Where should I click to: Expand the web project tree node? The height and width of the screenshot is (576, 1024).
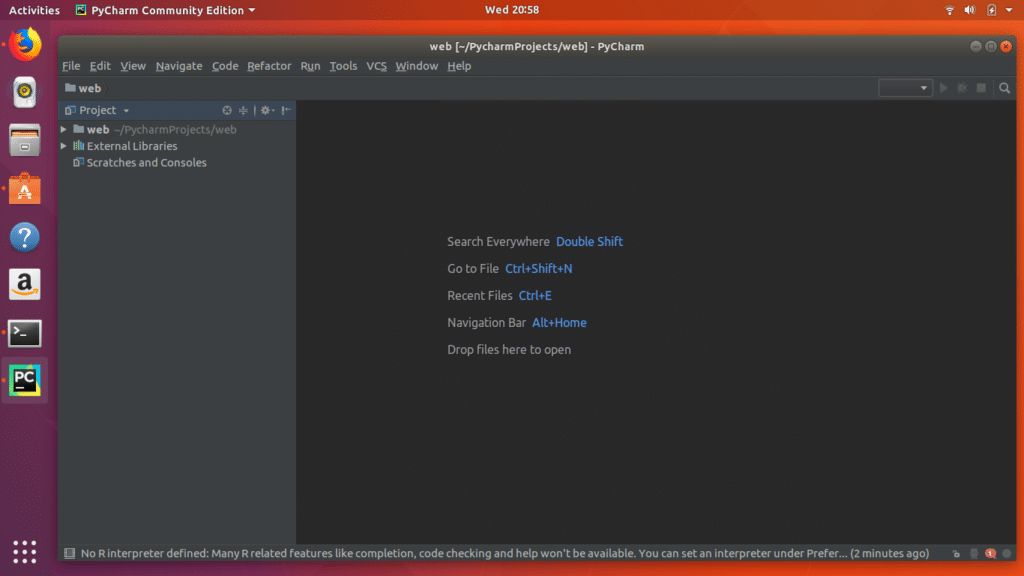pos(63,129)
